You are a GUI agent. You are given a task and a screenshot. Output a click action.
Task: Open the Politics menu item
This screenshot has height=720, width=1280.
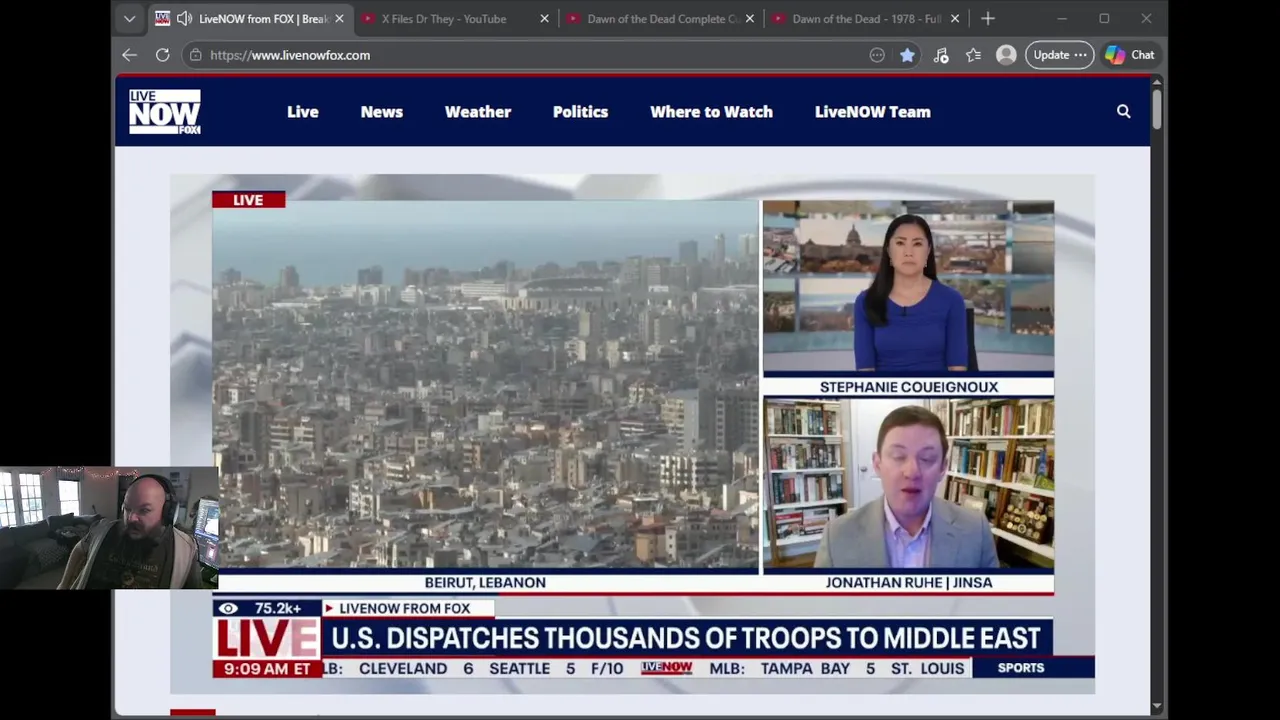[580, 112]
